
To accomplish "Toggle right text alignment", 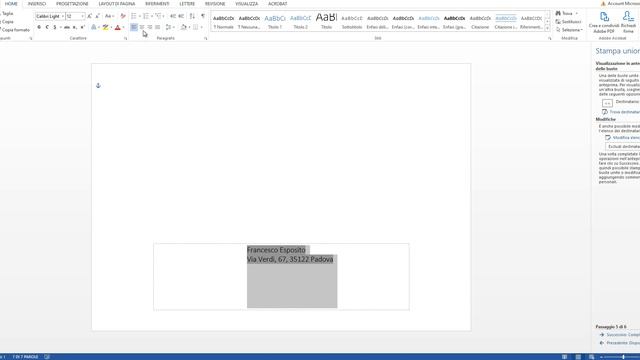I will pyautogui.click(x=149, y=27).
